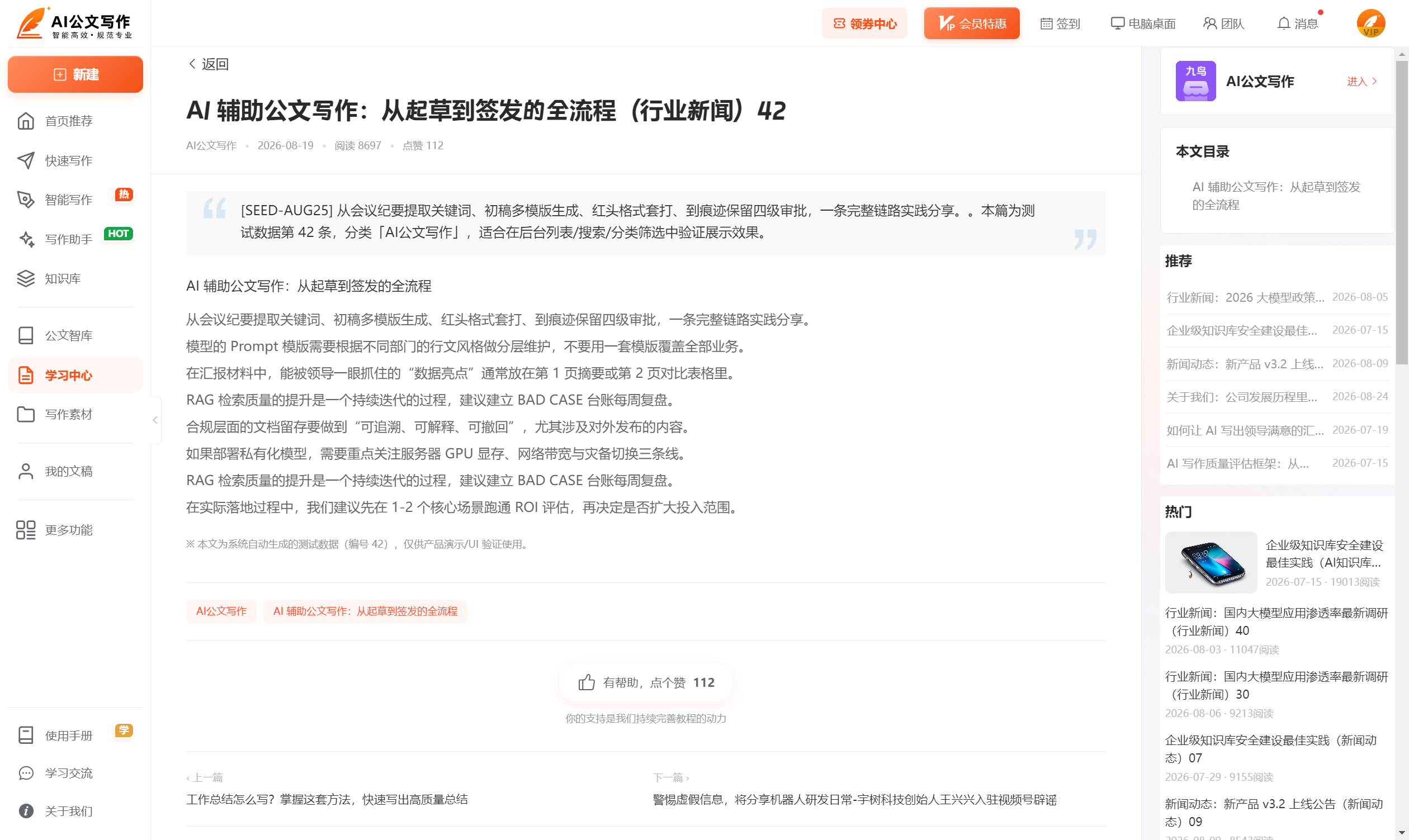Open hot article 企业级知识库安全建设最佳实践 07
Viewport: 1409px width, 840px height.
tap(1271, 749)
